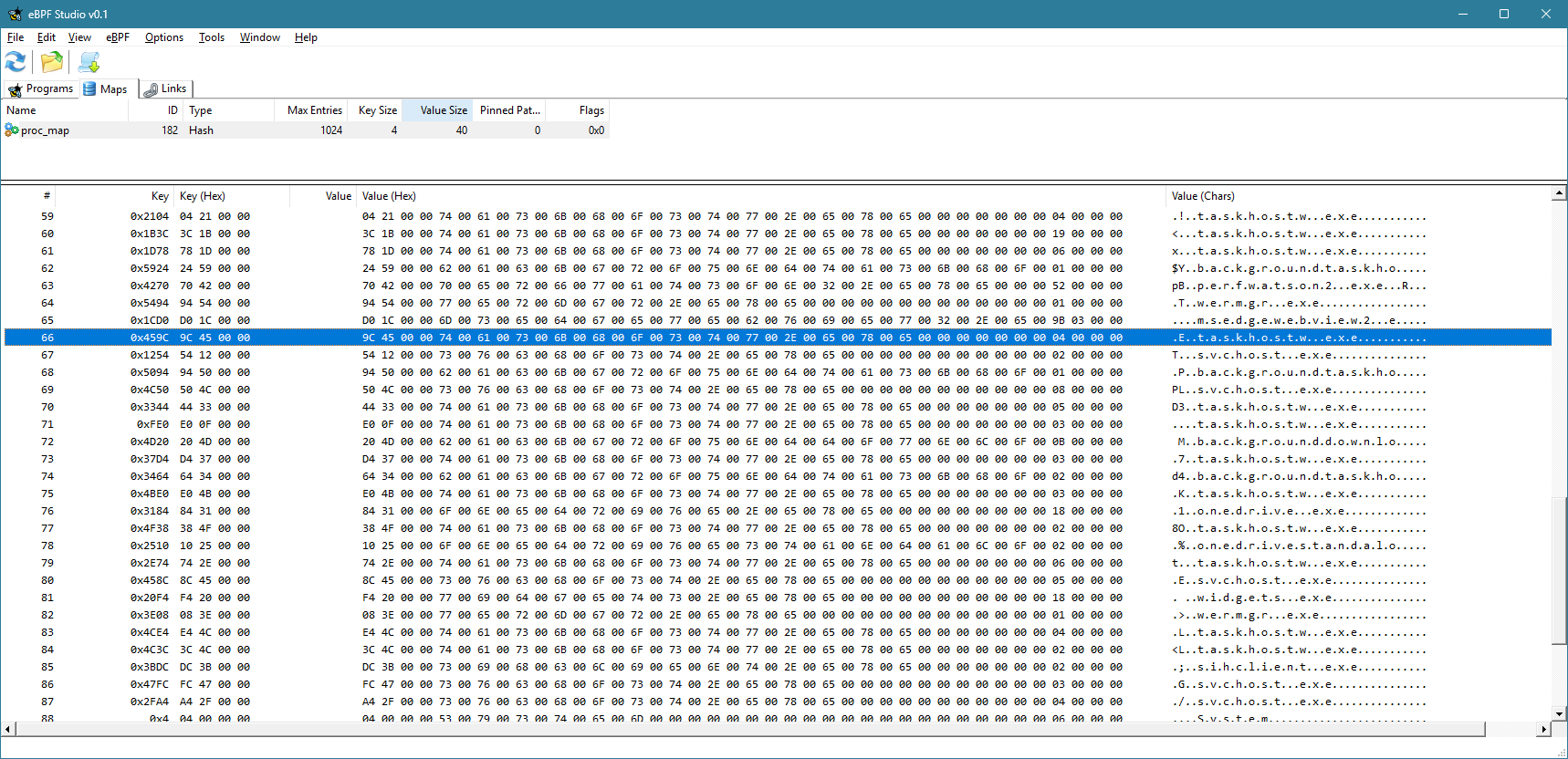Click the eBPF Studio title bar icon
Screen dimensions: 1568x759
(15, 14)
